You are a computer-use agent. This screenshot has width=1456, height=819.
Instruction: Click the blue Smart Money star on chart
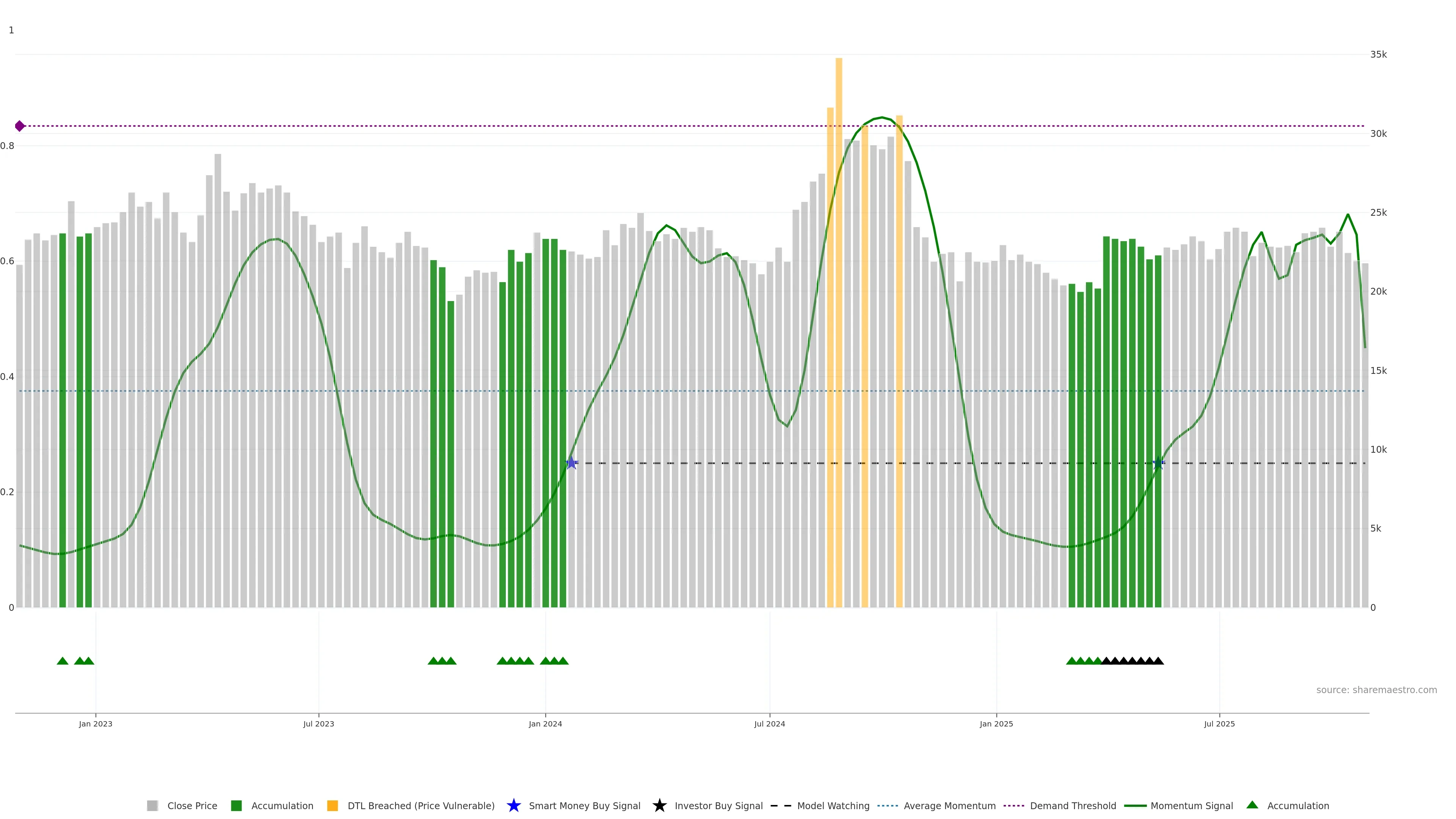click(571, 463)
